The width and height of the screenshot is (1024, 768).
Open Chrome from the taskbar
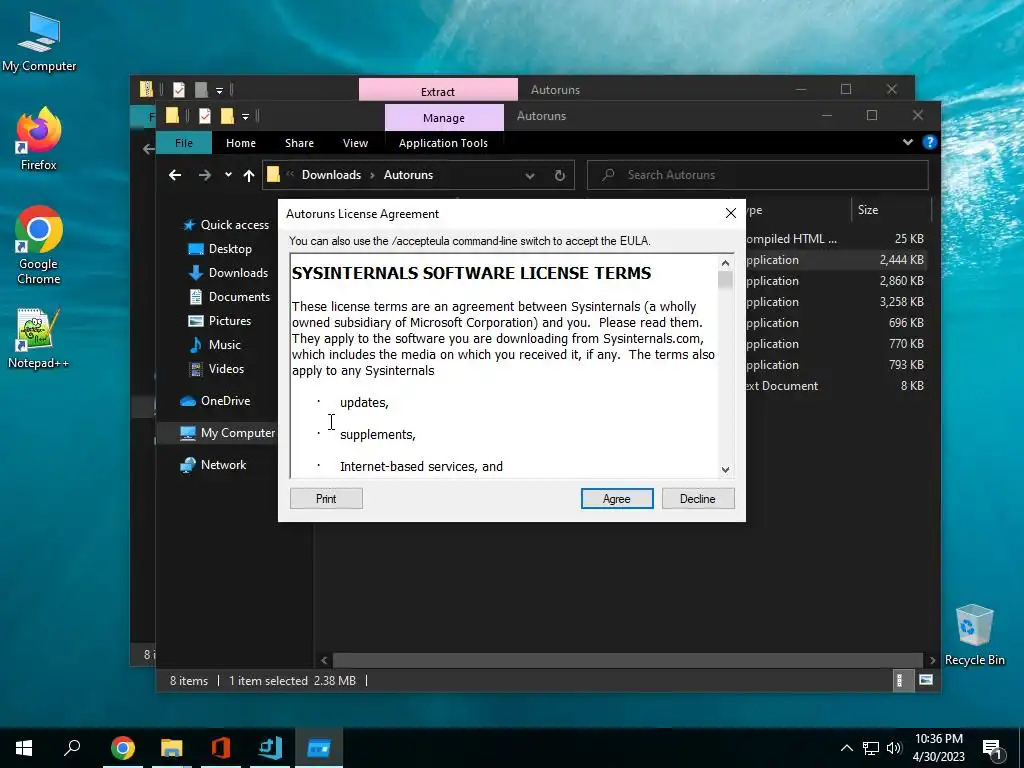[123, 748]
